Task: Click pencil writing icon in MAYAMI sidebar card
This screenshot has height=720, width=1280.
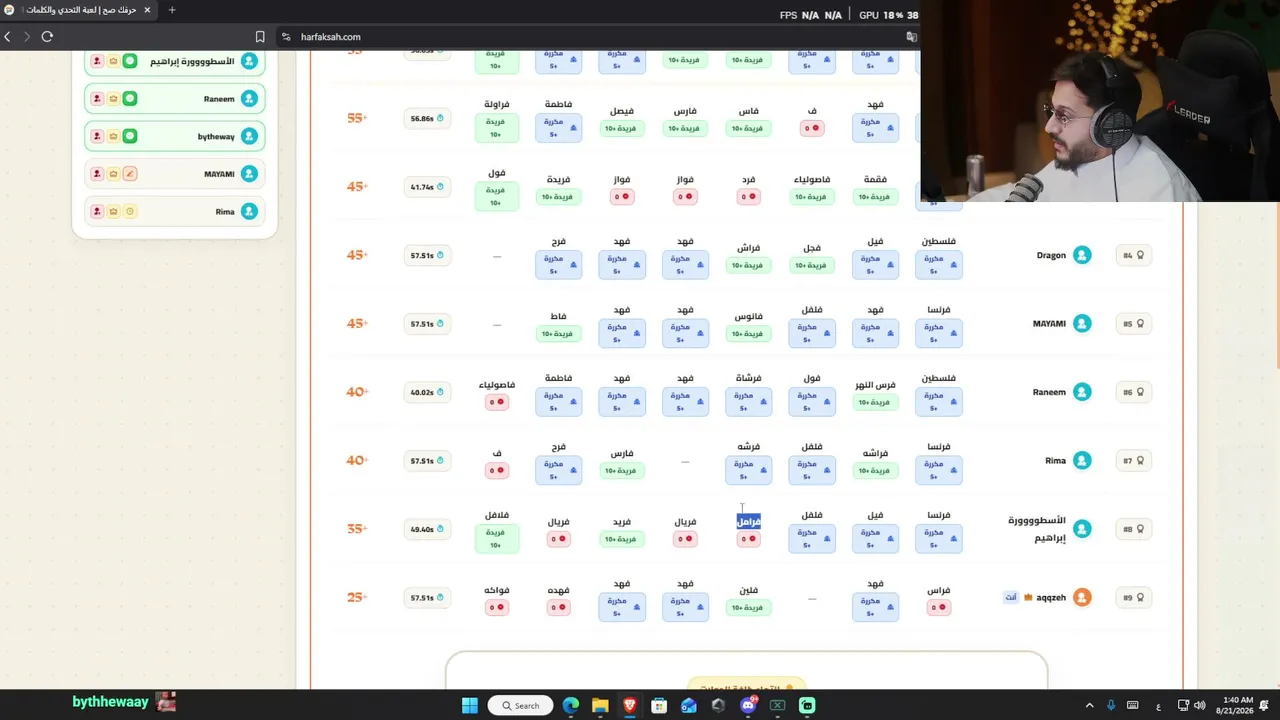Action: click(x=130, y=174)
